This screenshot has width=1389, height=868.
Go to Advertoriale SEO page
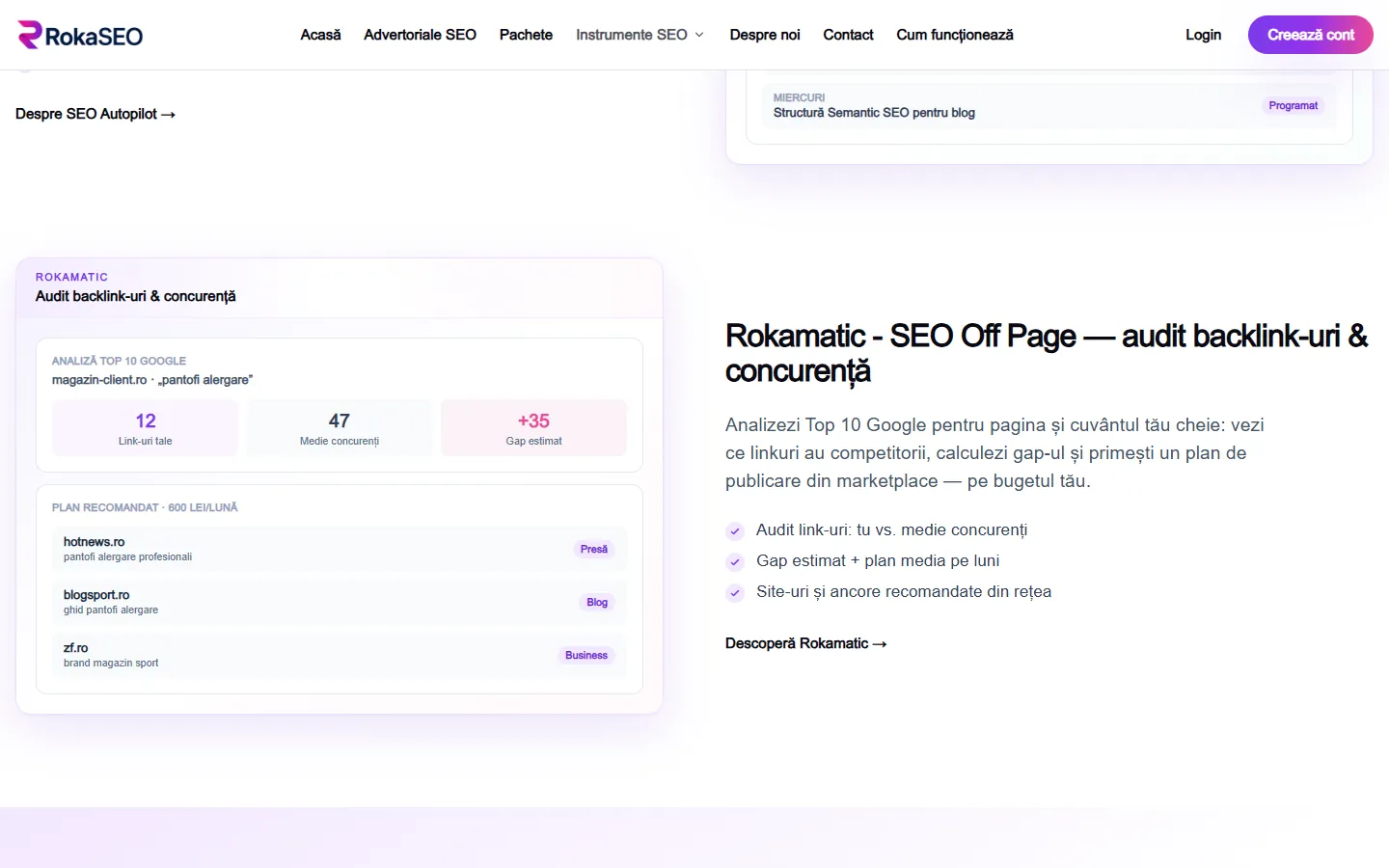[x=420, y=35]
